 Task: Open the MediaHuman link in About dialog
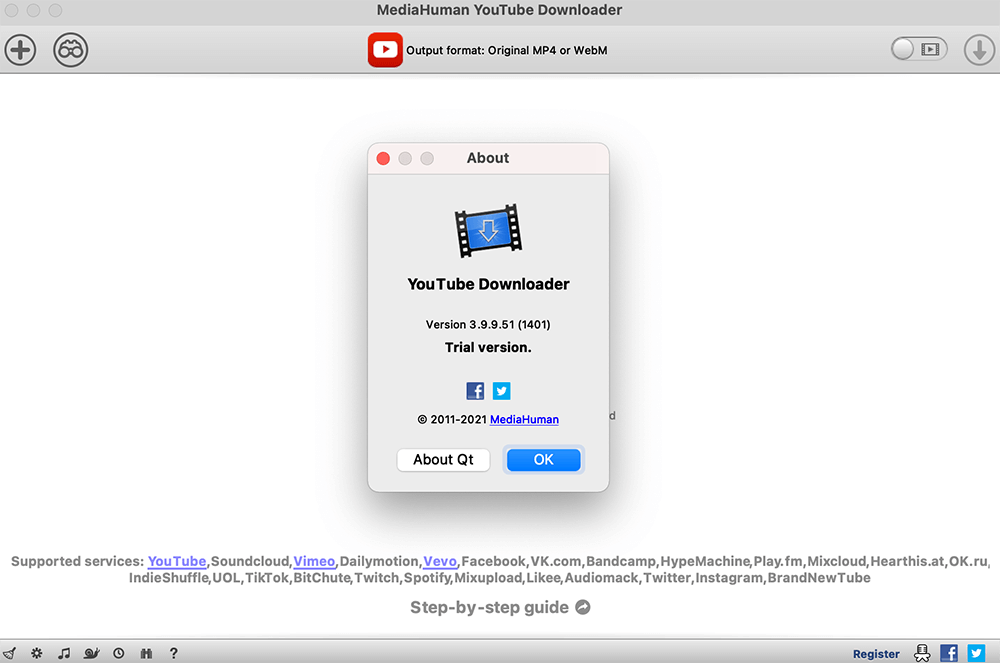point(524,419)
